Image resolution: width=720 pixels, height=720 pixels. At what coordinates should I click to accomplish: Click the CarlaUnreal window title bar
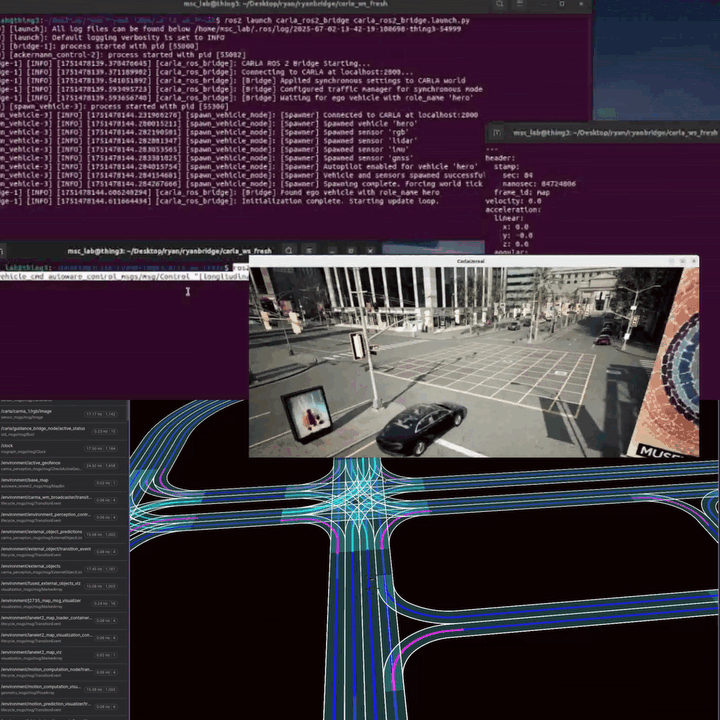click(473, 261)
